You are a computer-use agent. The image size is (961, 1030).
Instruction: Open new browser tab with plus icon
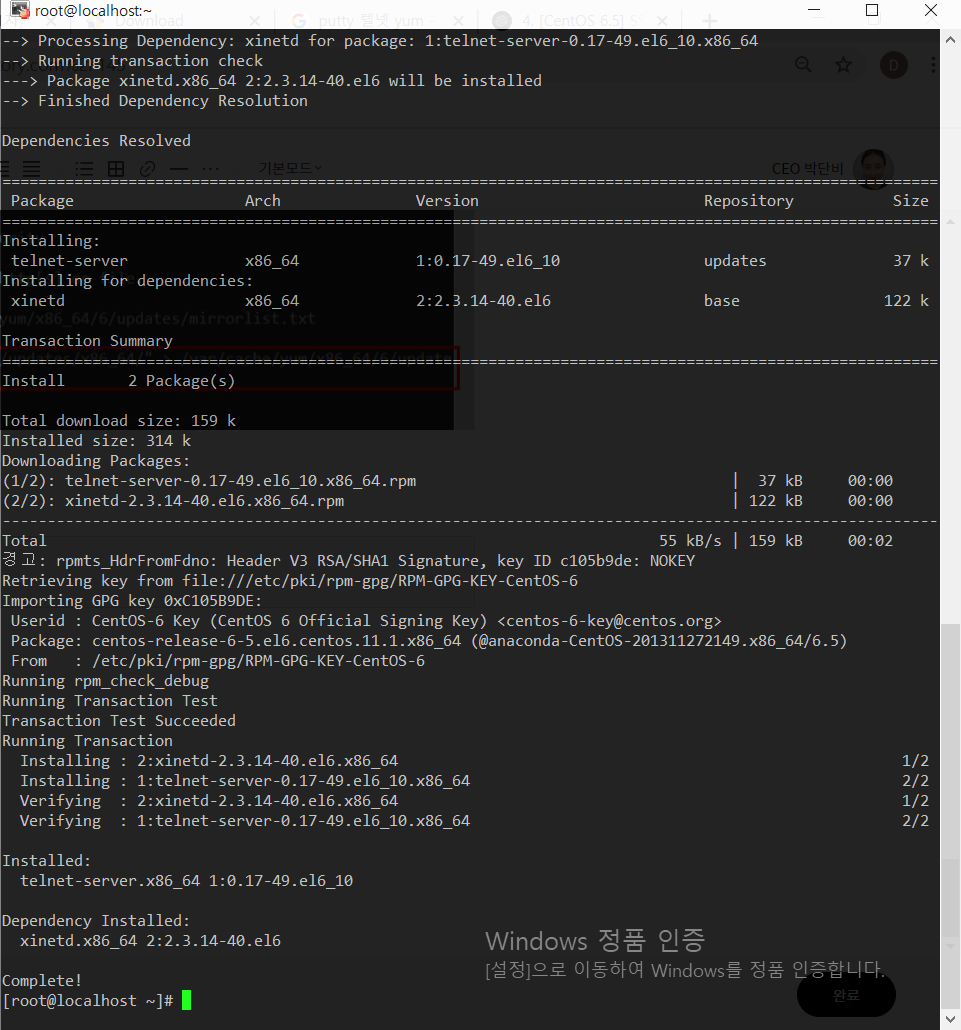click(709, 21)
